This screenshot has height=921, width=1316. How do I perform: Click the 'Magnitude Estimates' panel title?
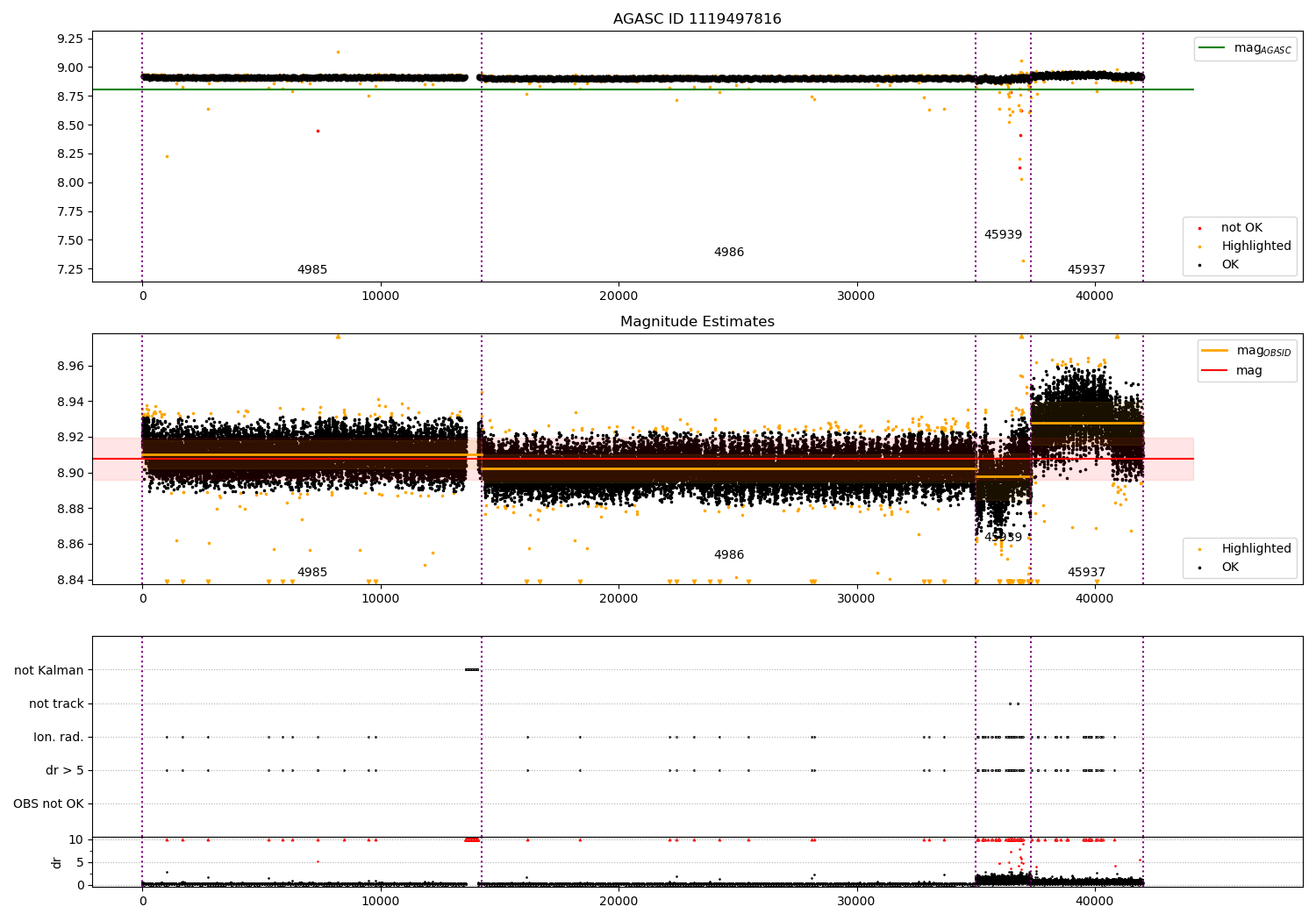697,322
